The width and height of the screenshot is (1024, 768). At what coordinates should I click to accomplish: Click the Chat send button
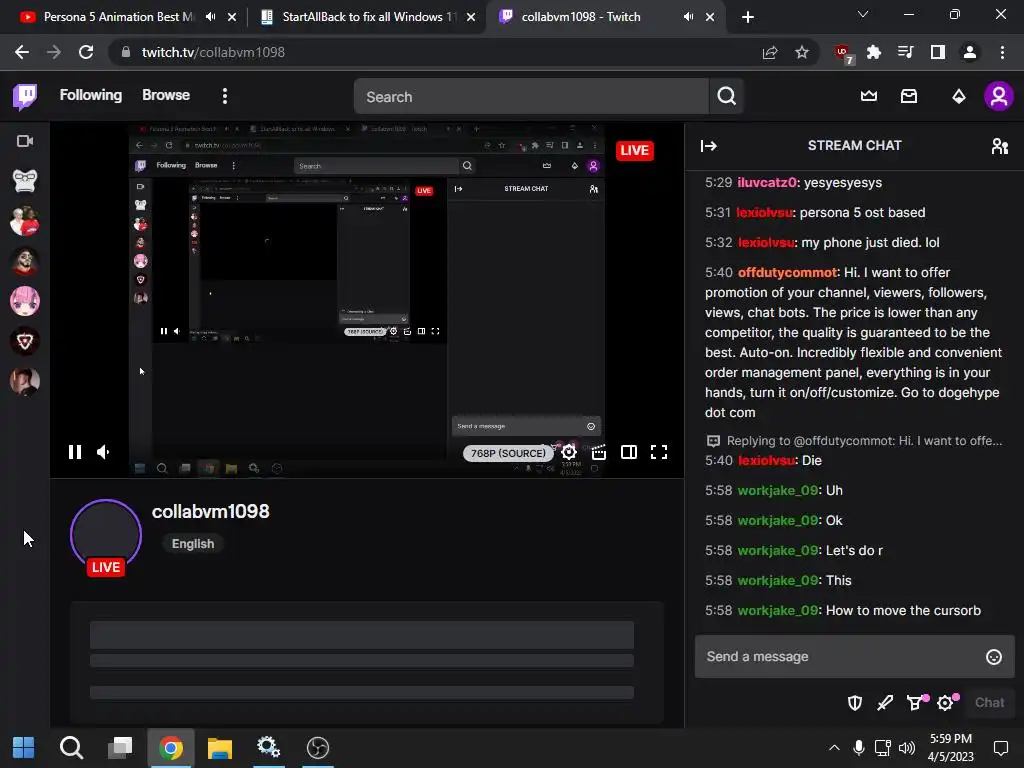tap(989, 703)
